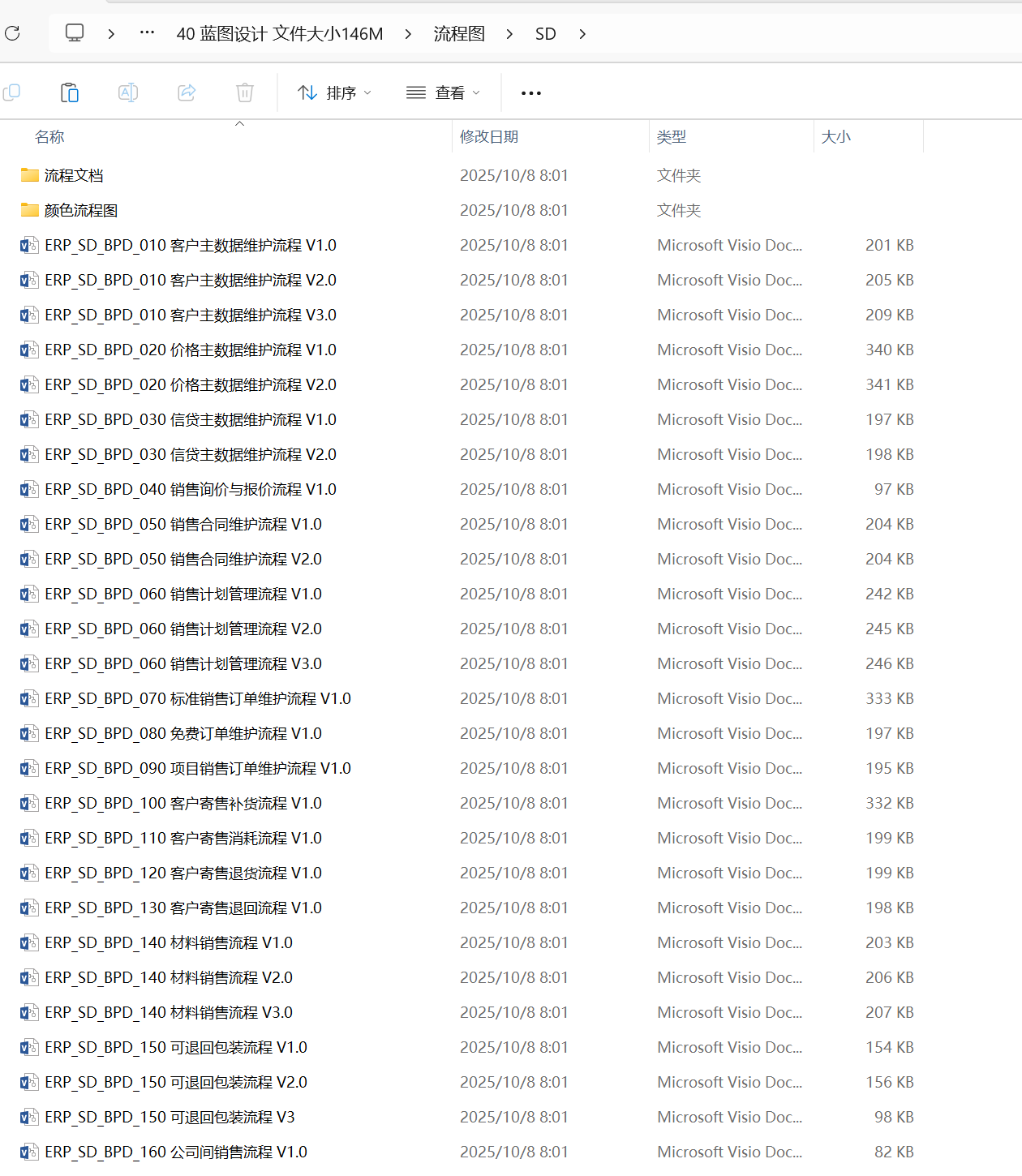Viewport: 1022px width, 1176px height.
Task: Open the 查看 view dropdown
Action: (443, 93)
